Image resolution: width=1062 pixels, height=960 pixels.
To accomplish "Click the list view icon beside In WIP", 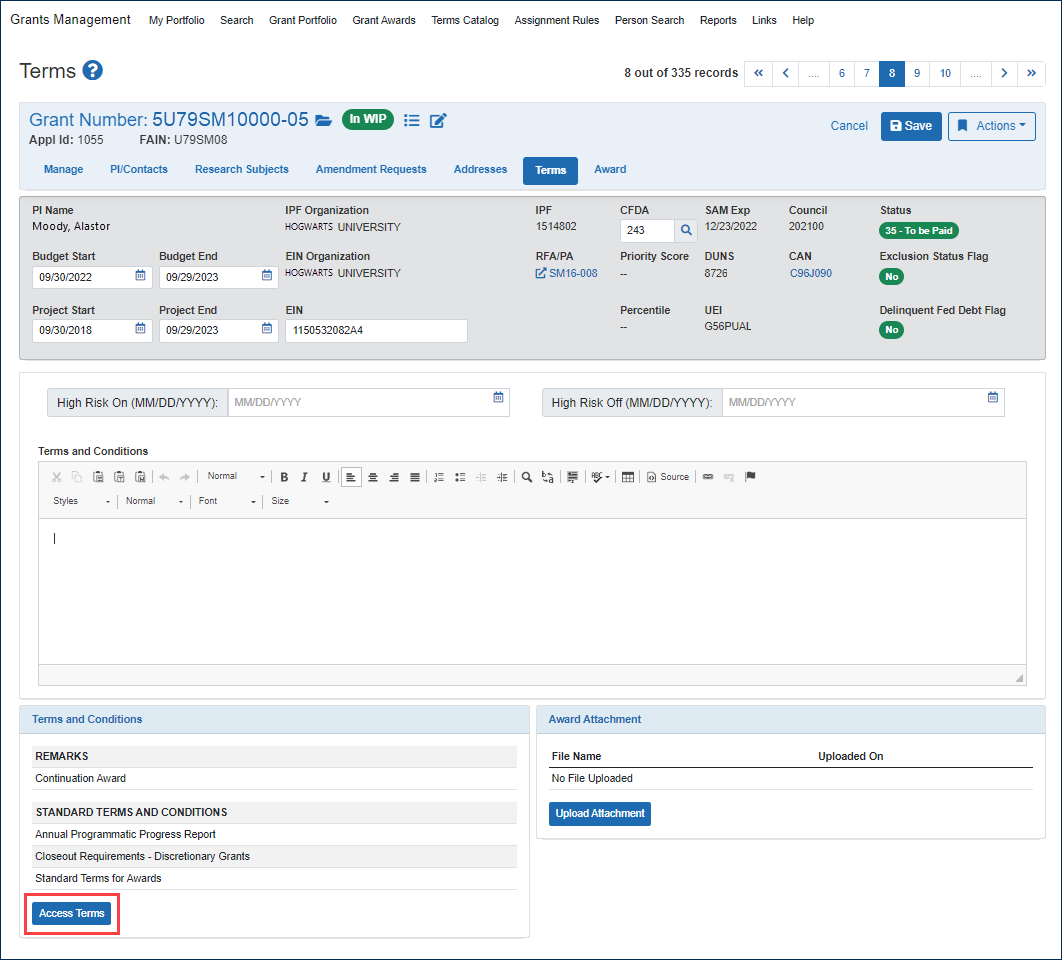I will 411,121.
